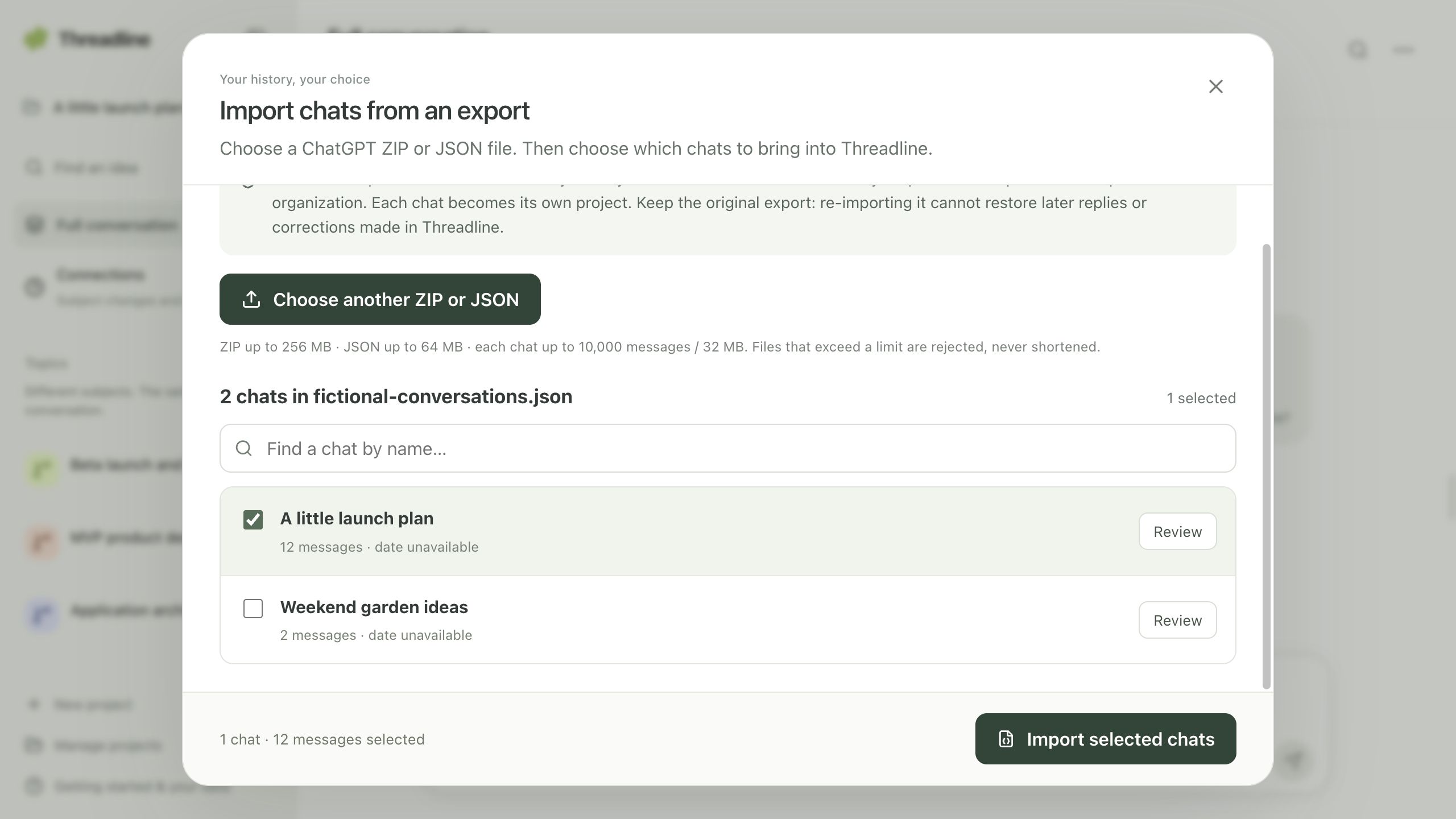
Task: Click the magnifier icon in the chat search field
Action: click(x=244, y=448)
